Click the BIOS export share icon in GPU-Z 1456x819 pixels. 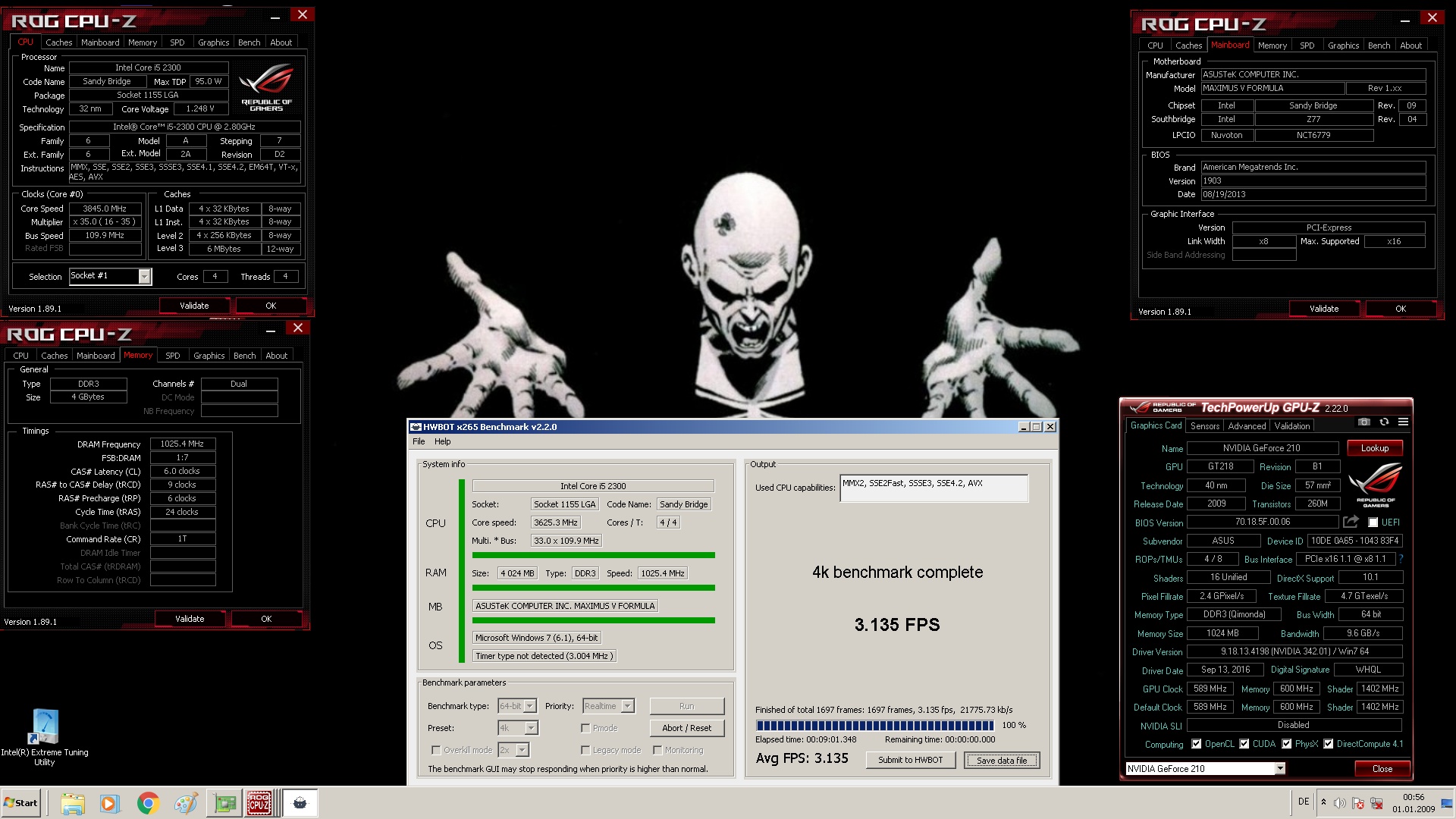pos(1351,522)
